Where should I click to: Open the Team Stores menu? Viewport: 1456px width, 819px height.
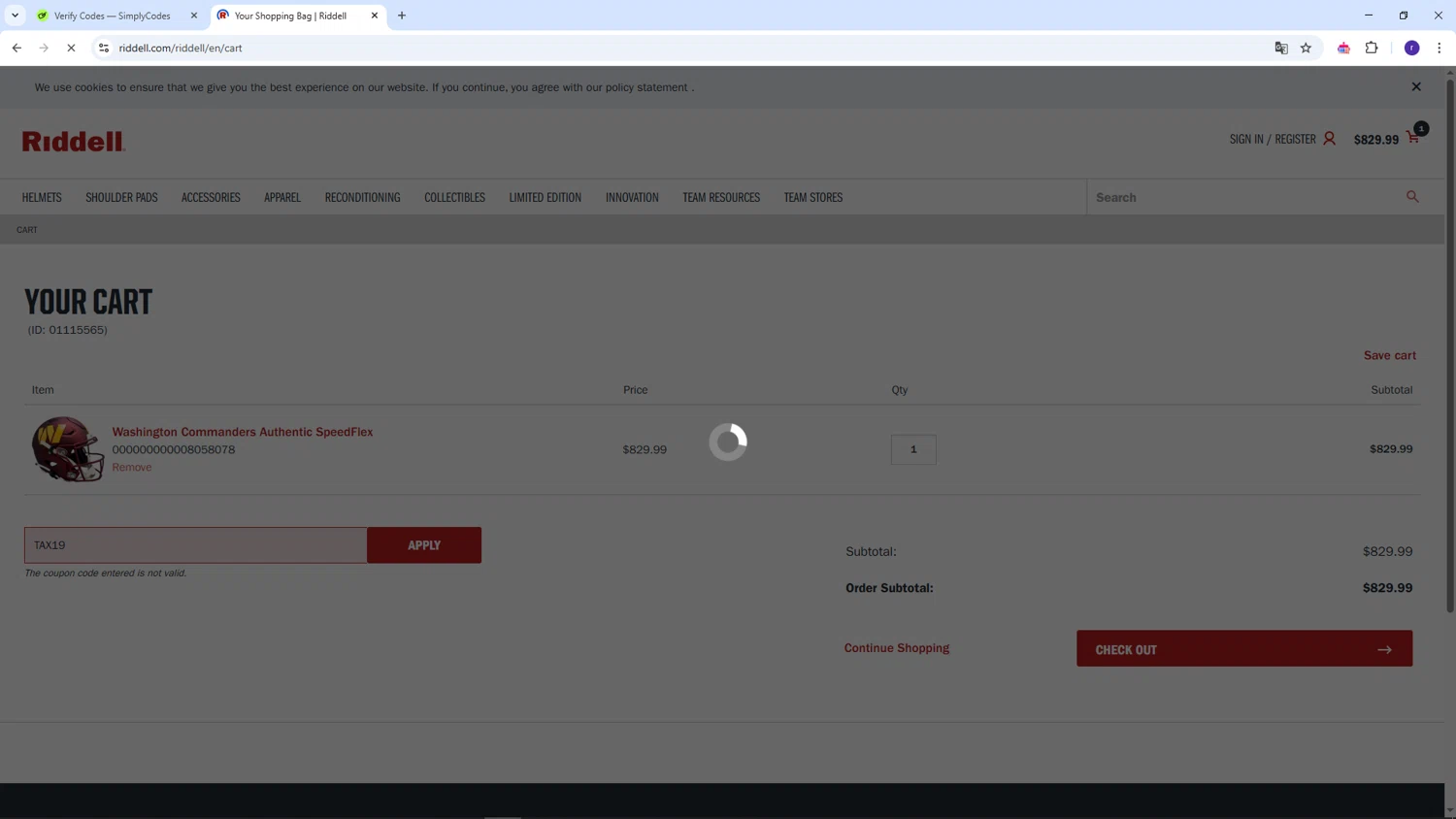click(x=813, y=197)
